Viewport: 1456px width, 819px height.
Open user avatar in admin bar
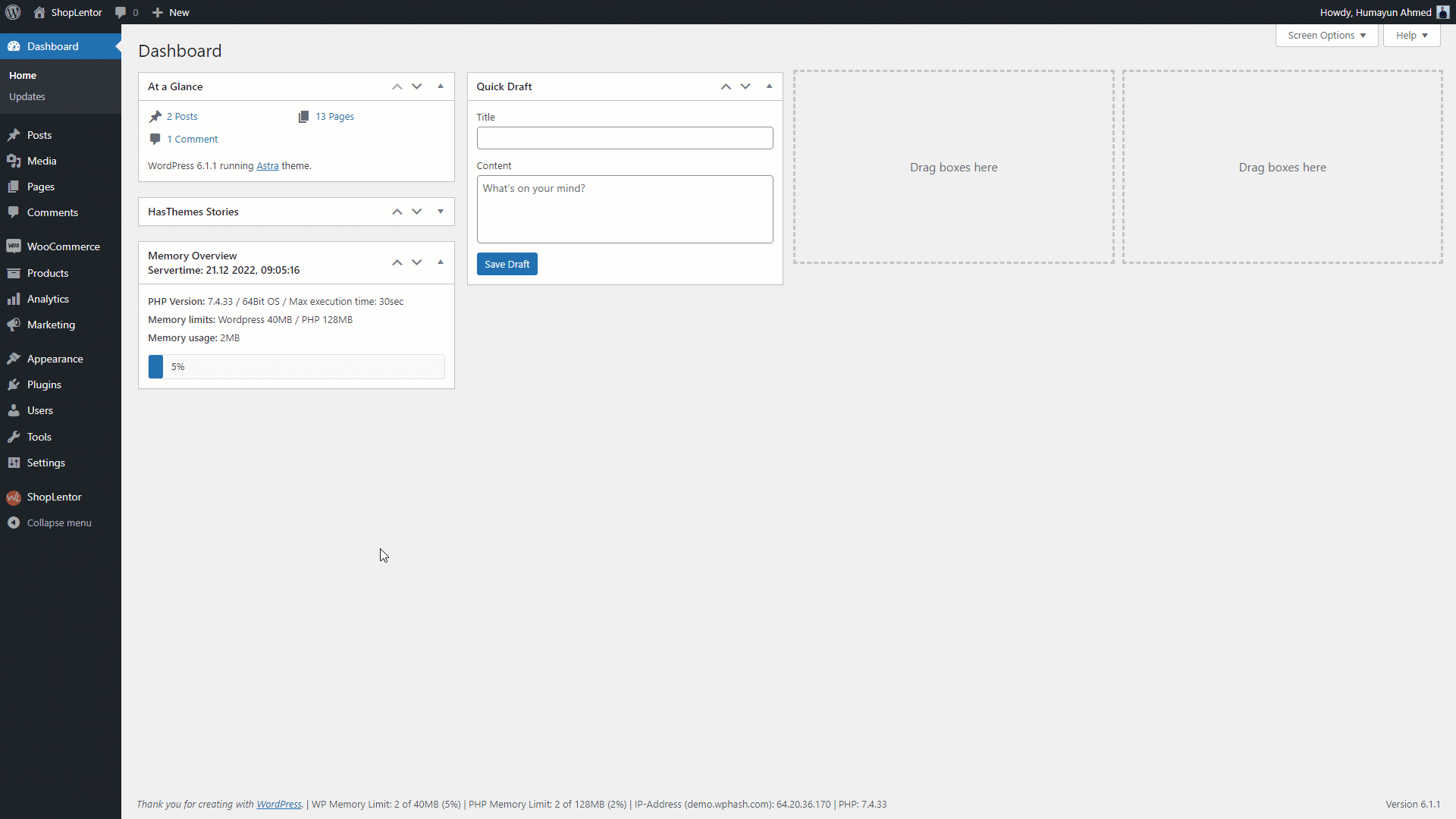click(x=1442, y=12)
